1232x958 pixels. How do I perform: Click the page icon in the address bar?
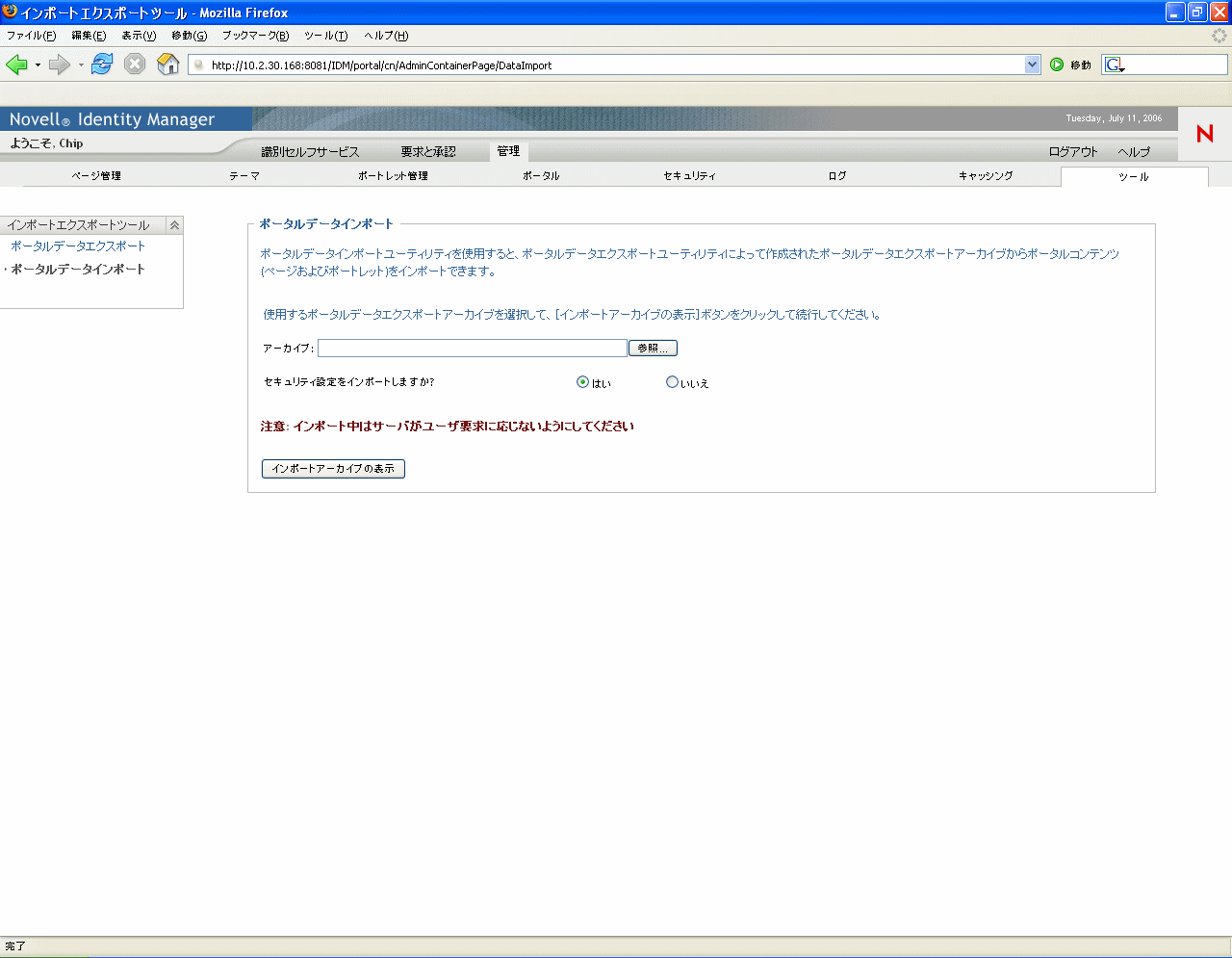click(199, 65)
